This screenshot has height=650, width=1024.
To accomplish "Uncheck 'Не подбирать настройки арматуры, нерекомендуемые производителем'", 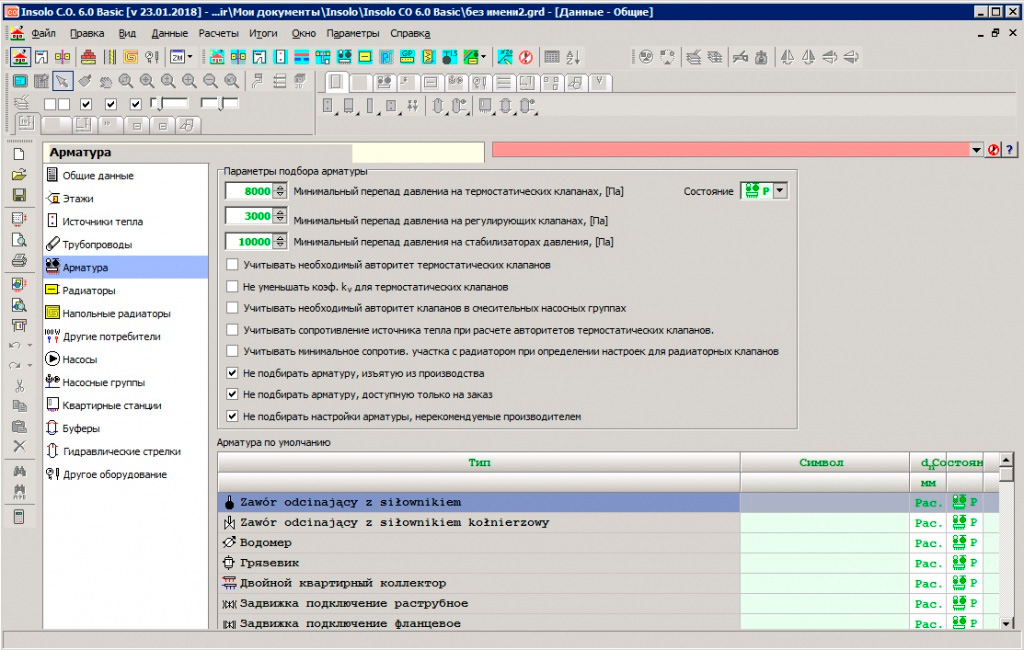I will pos(232,416).
